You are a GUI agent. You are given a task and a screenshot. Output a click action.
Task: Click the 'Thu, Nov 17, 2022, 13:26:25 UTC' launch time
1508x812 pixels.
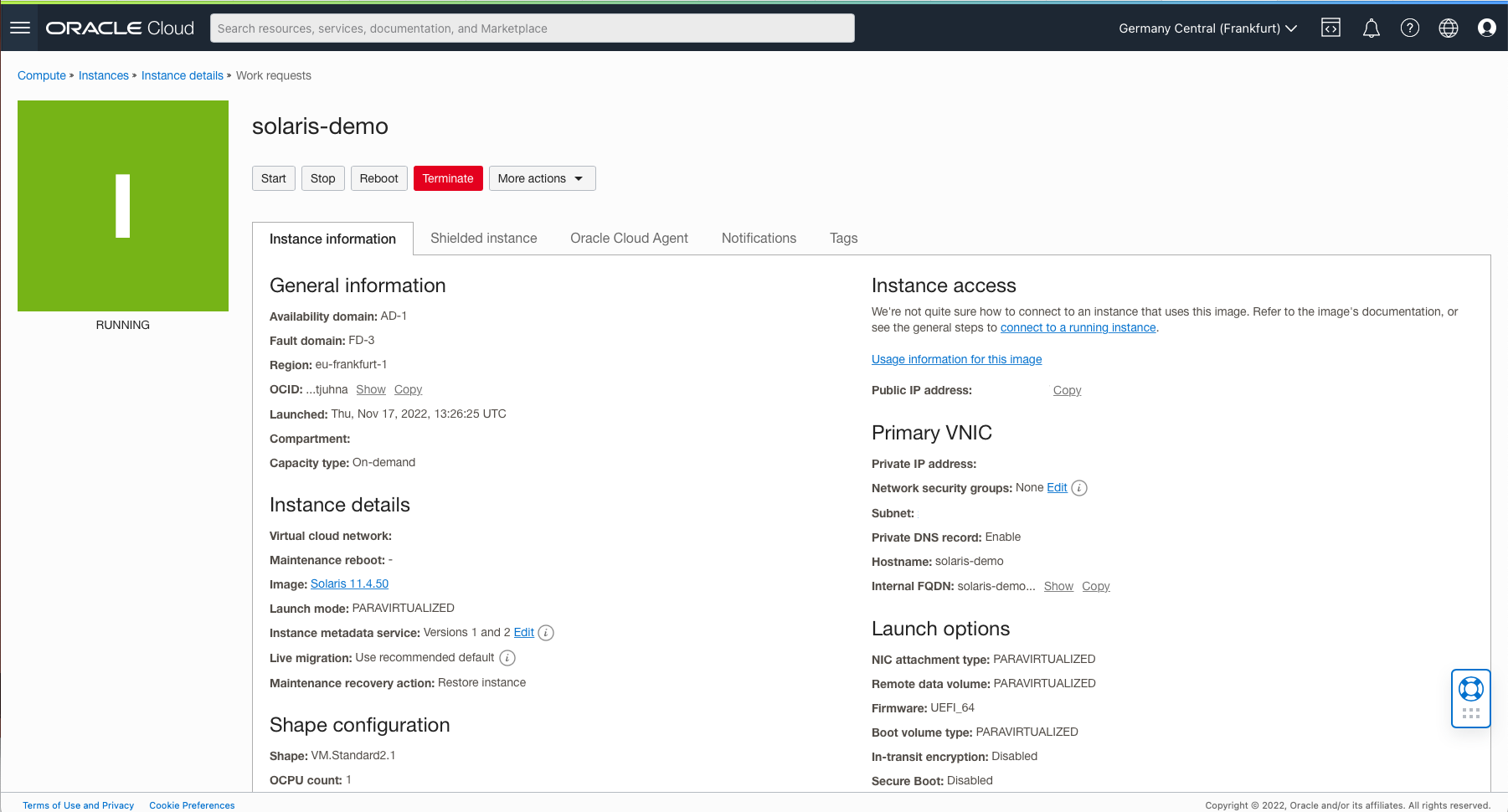(x=419, y=414)
